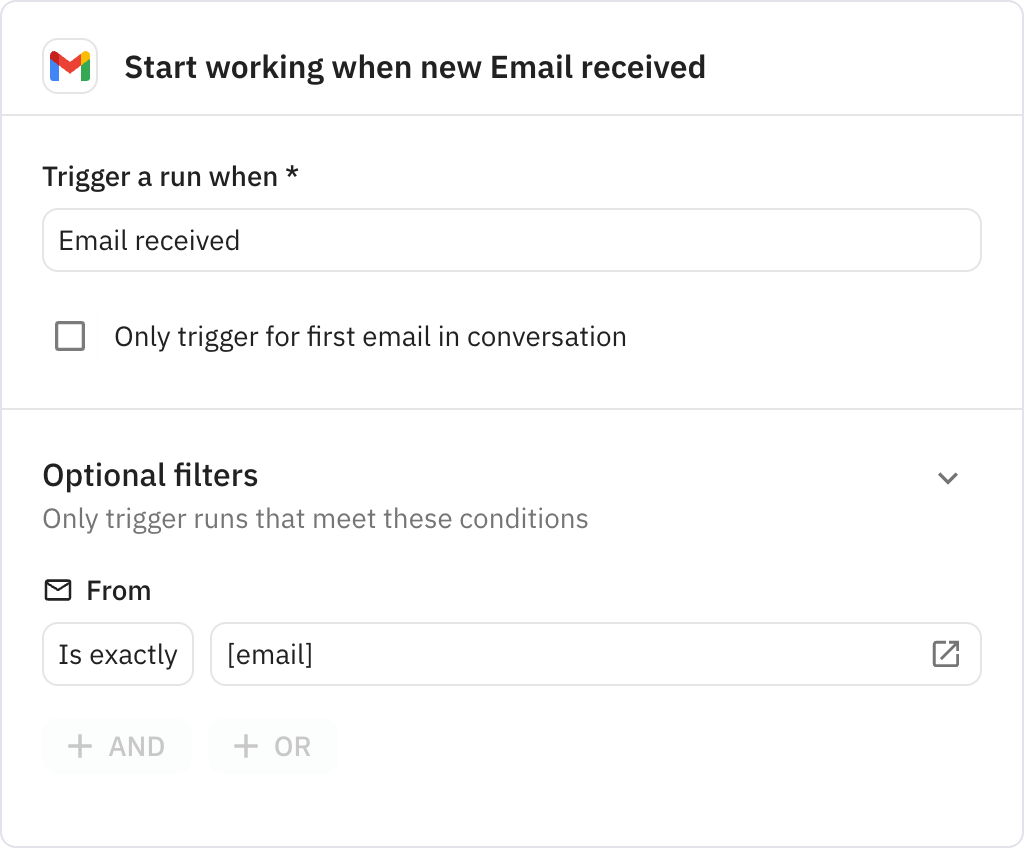Select the Optional filters header
This screenshot has height=848, width=1024.
point(150,476)
